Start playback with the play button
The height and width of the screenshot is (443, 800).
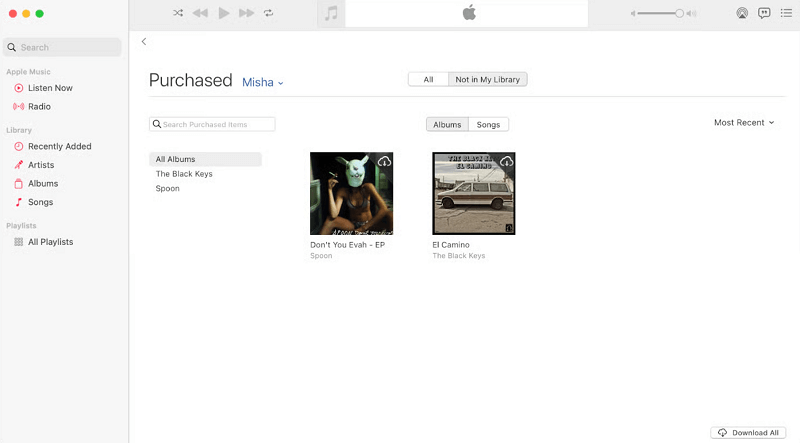(223, 13)
